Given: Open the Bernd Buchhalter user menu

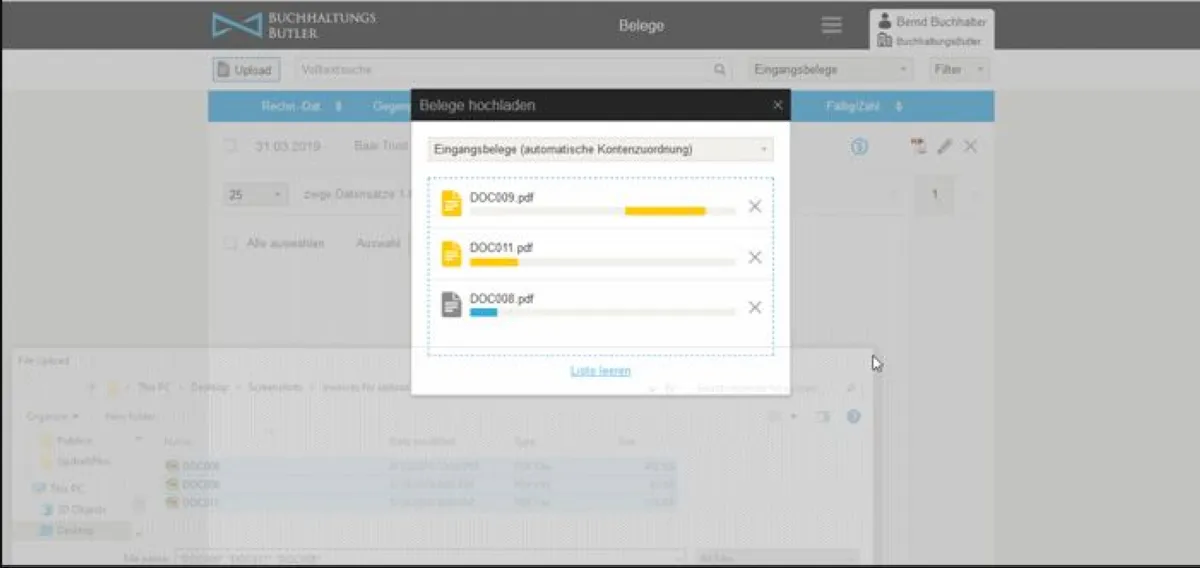Looking at the screenshot, I should [x=930, y=30].
